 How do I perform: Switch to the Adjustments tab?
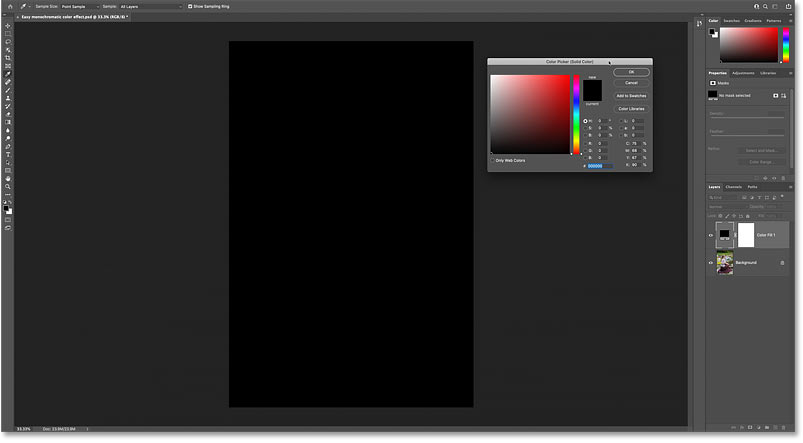[743, 73]
